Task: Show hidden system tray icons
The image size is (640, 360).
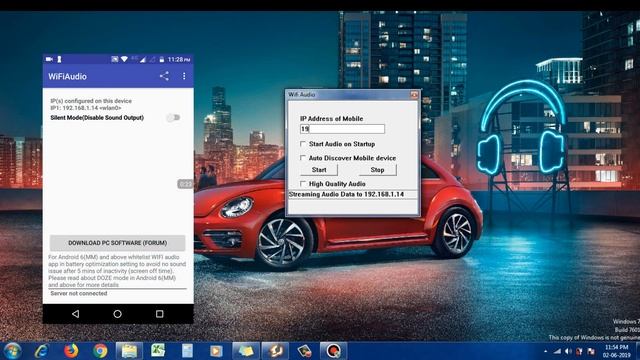Action: [x=546, y=351]
